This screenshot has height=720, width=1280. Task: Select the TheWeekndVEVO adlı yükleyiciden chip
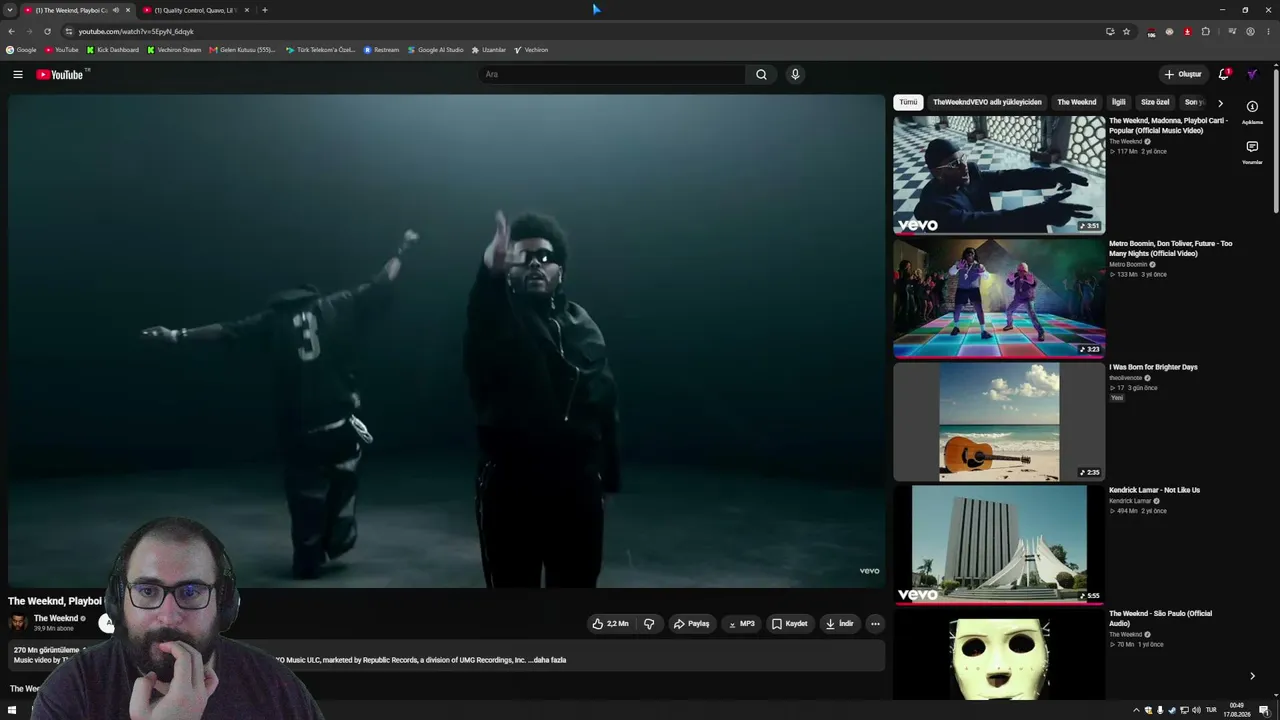tap(987, 102)
